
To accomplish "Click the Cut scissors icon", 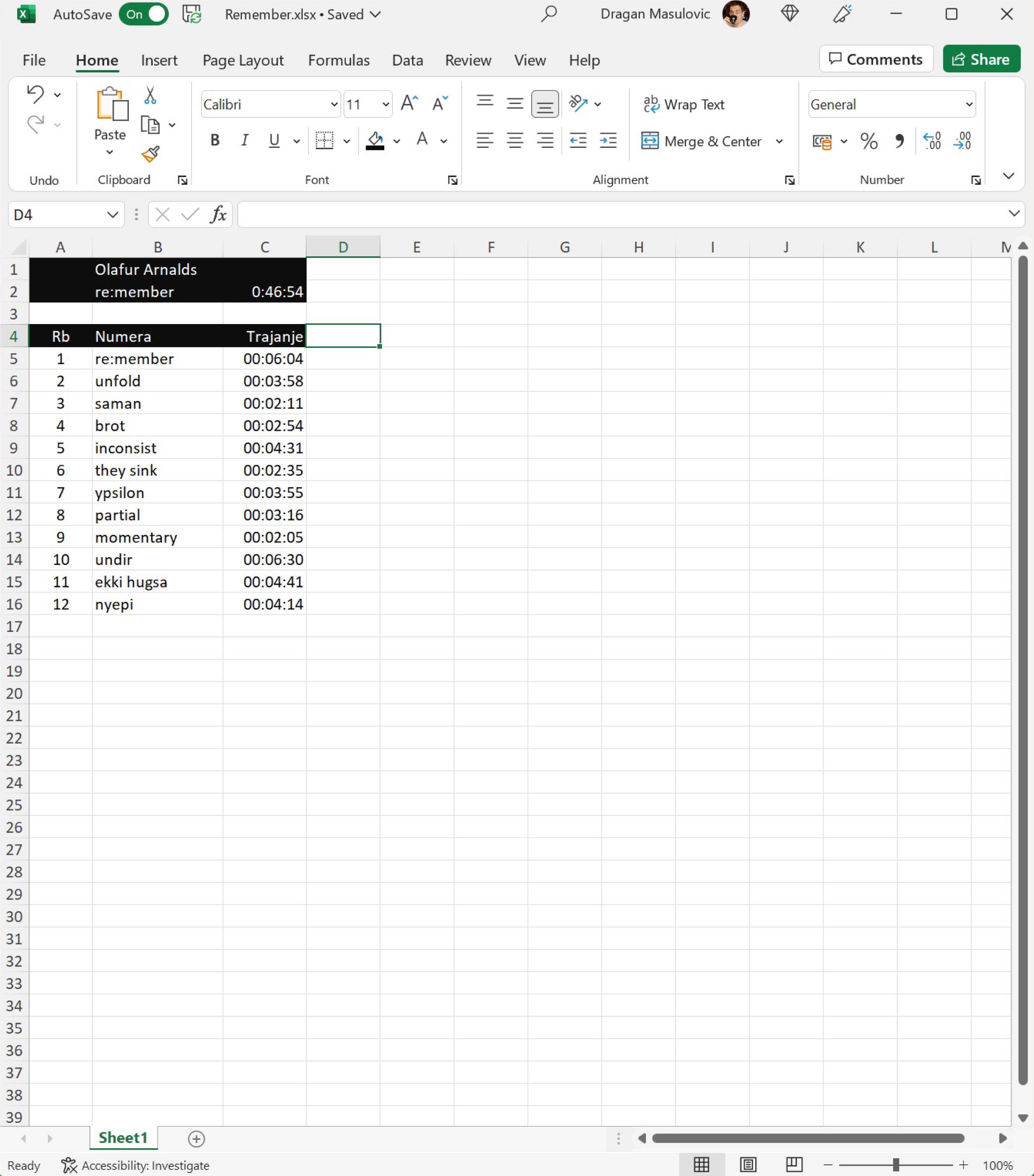I will coord(150,95).
